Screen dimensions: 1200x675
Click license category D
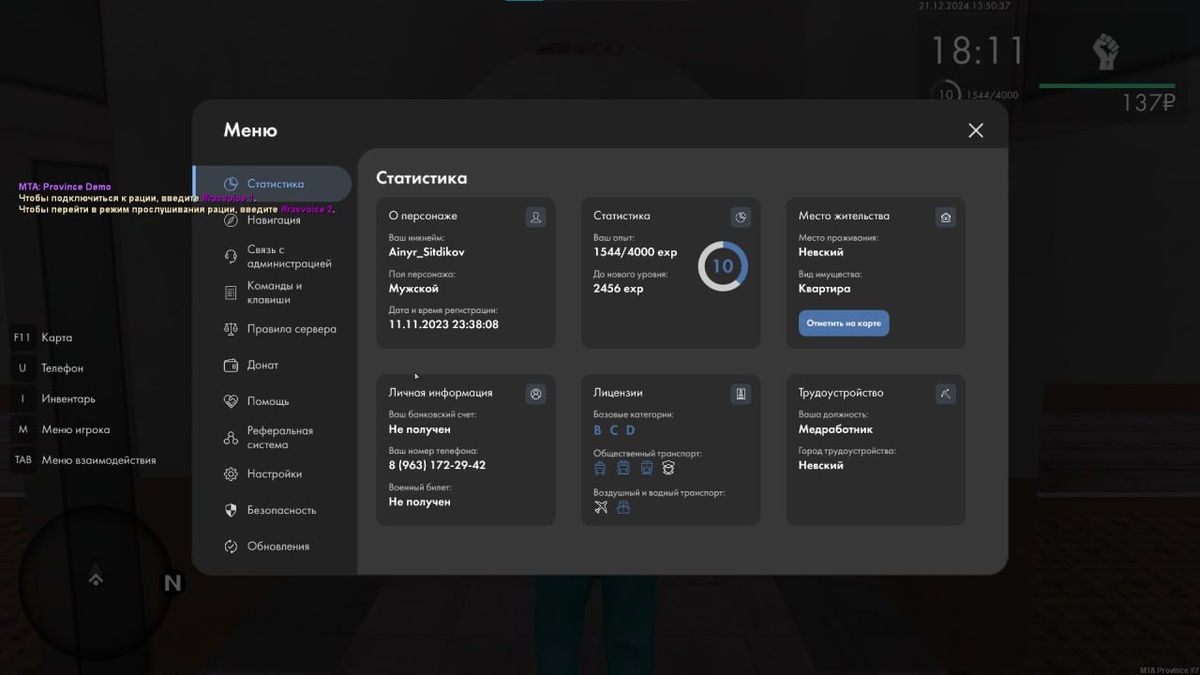click(x=630, y=430)
